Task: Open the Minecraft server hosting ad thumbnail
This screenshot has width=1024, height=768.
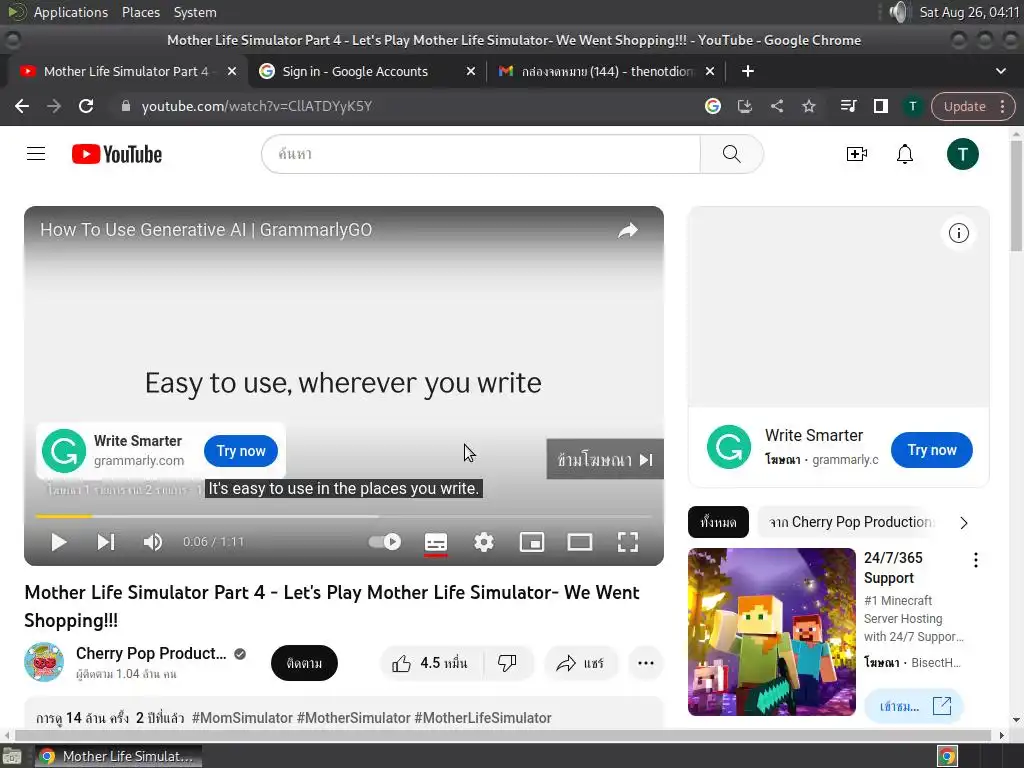Action: tap(772, 632)
